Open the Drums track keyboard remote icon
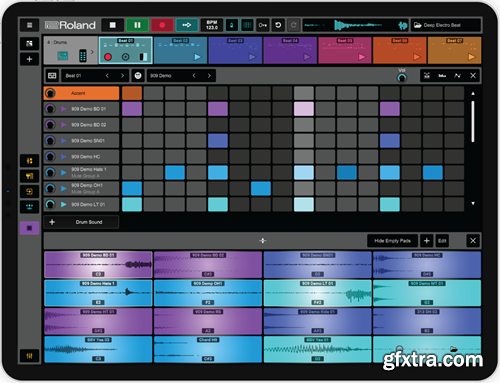Image resolution: width=500 pixels, height=383 pixels. tap(83, 55)
